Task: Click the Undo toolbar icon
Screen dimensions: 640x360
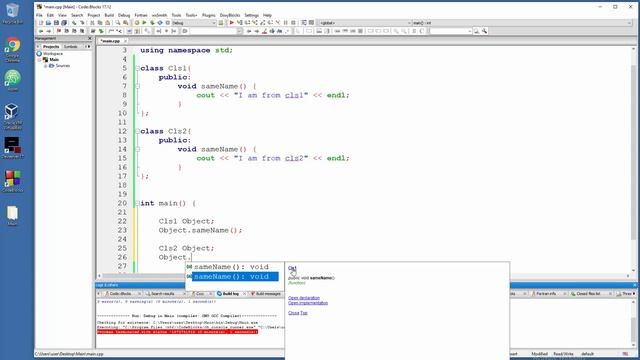Action: [x=74, y=23]
